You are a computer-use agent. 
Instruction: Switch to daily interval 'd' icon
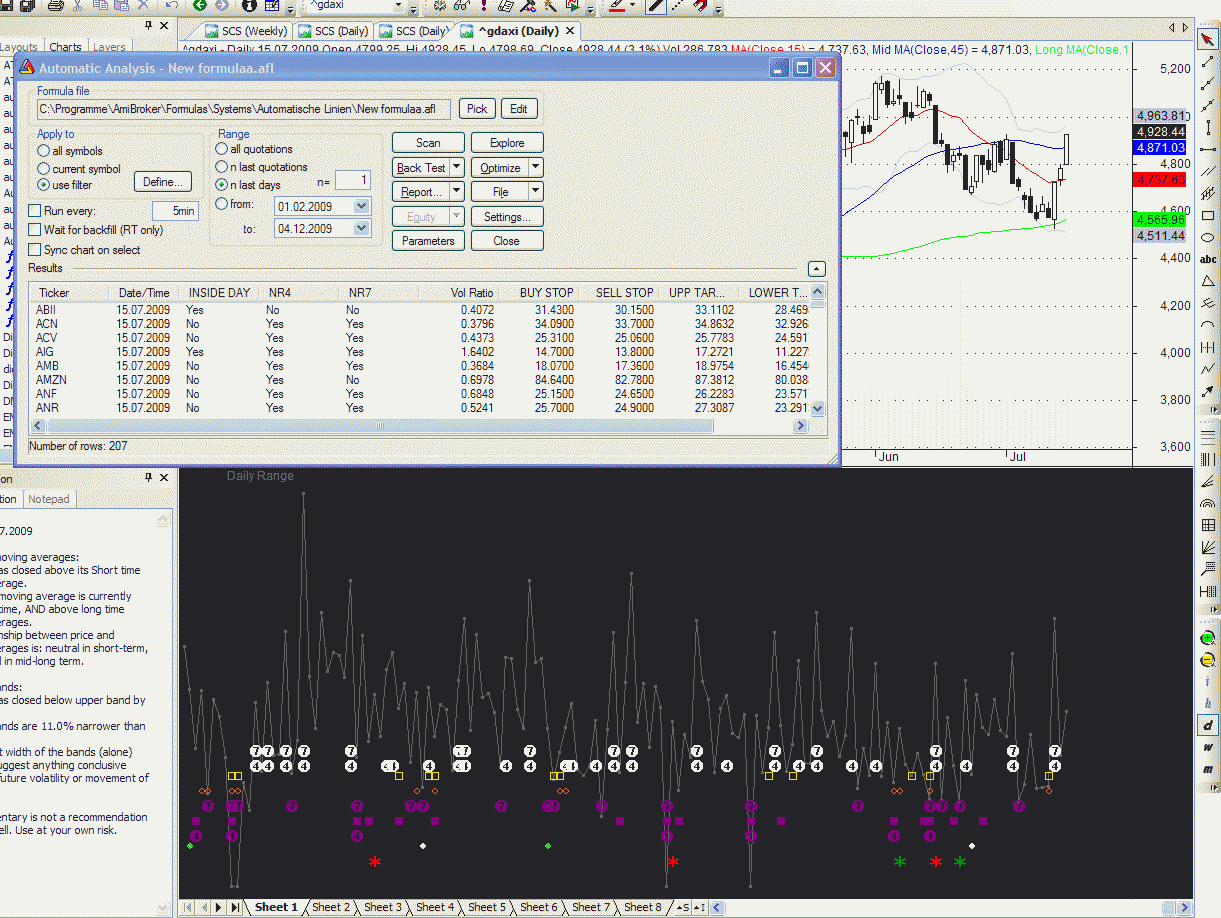tap(1208, 725)
